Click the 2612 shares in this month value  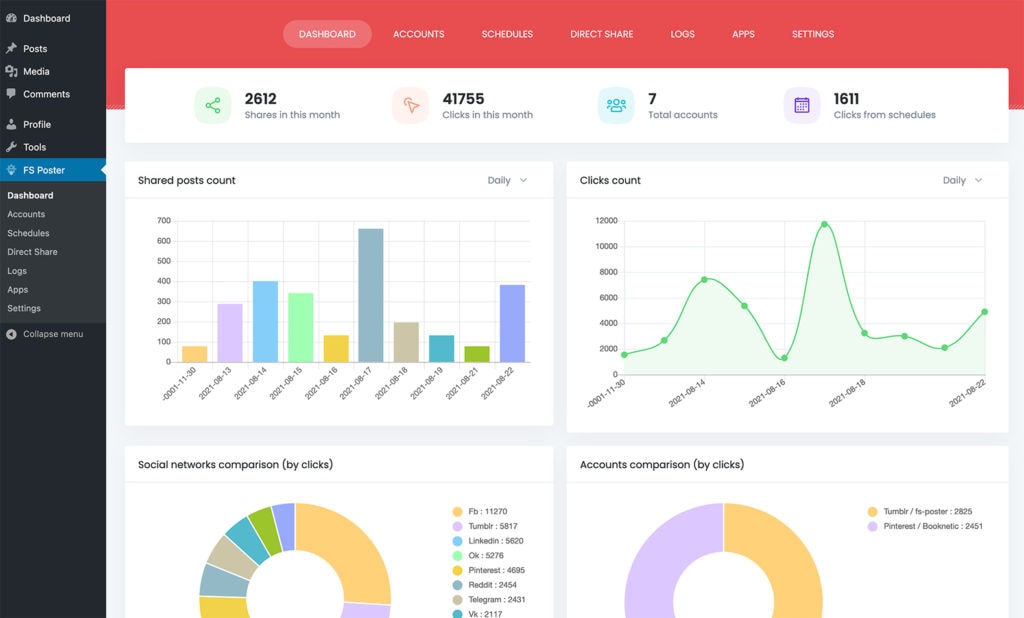261,99
